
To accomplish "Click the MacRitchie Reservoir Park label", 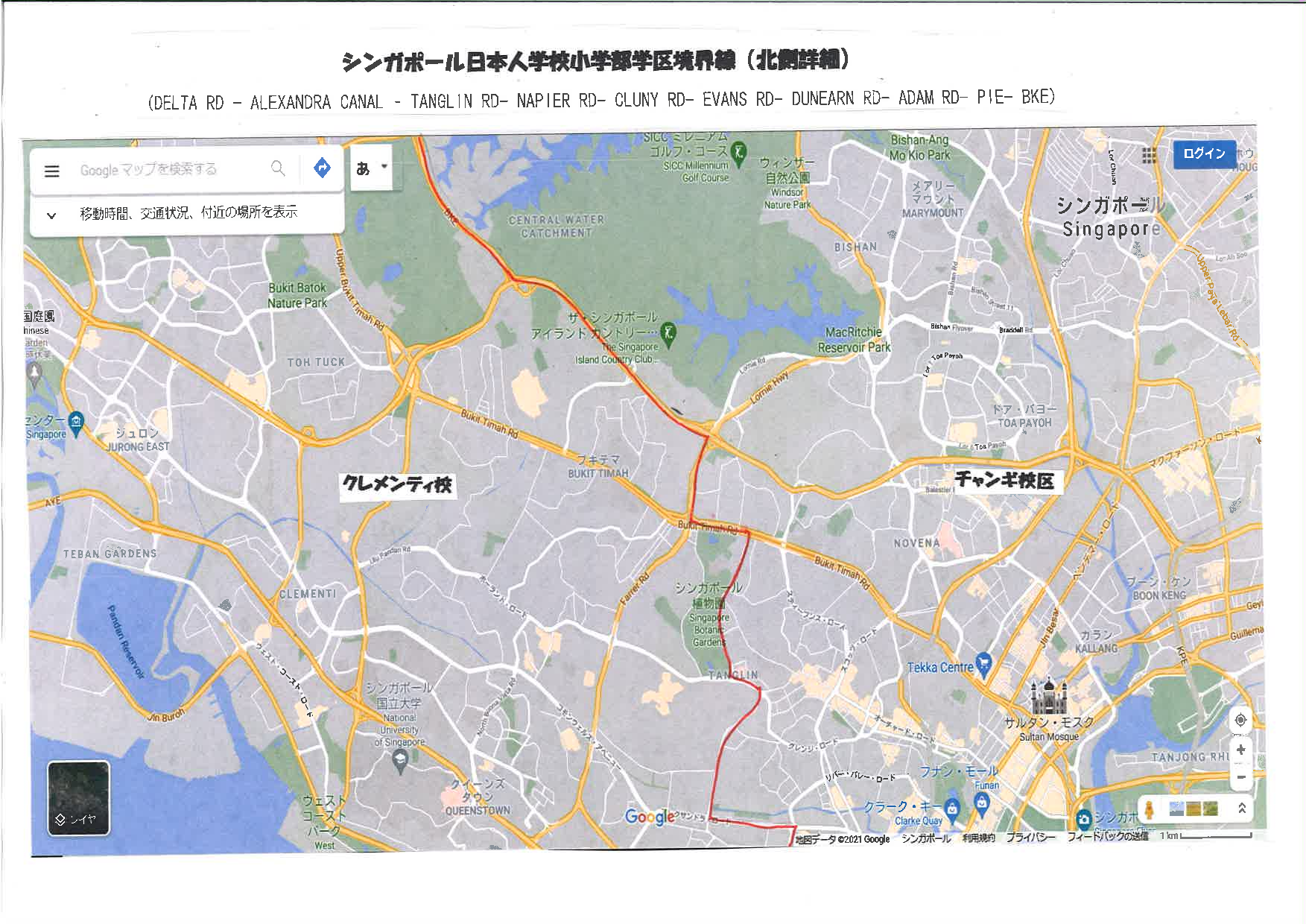I will 854,339.
